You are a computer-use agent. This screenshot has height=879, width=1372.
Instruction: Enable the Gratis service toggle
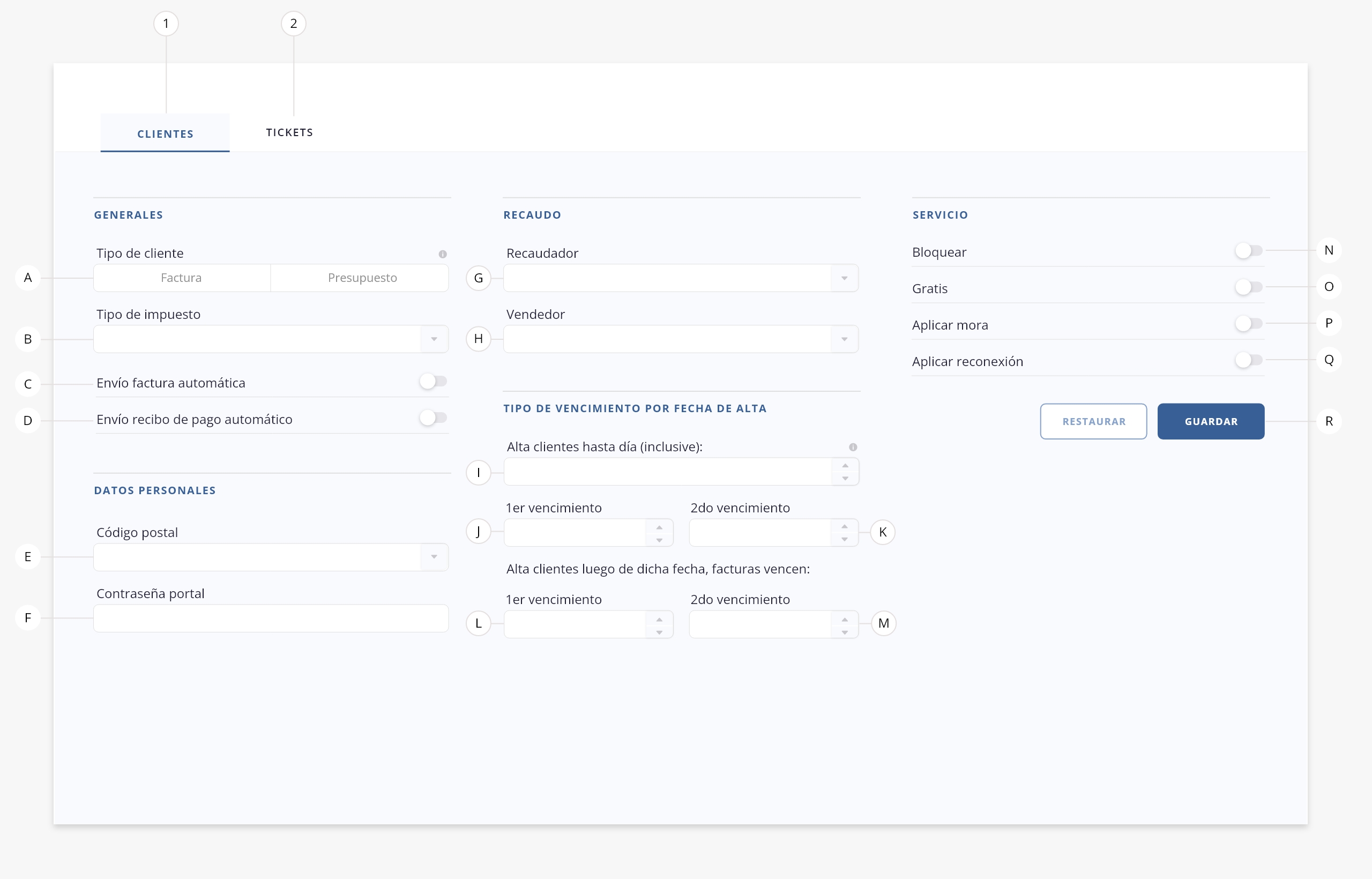(x=1248, y=287)
